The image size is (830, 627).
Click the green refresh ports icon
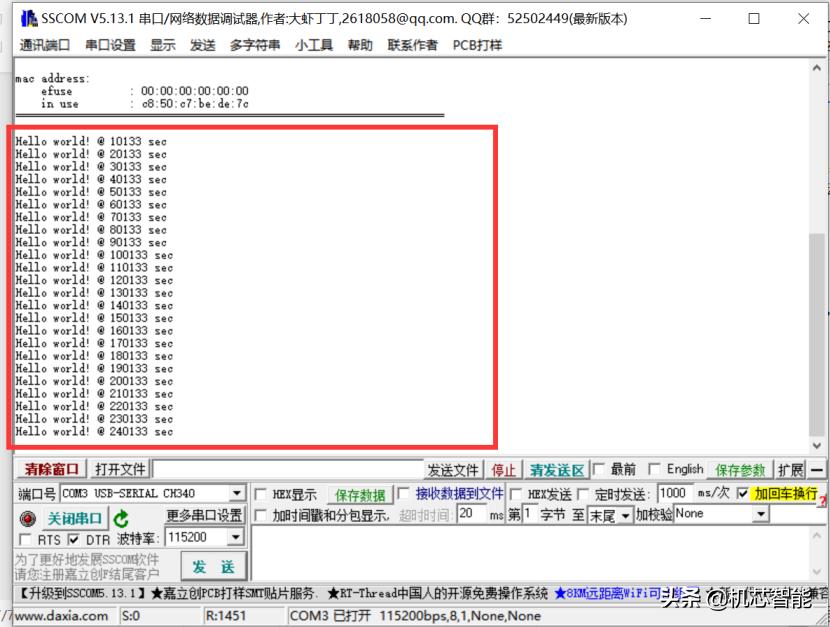120,517
